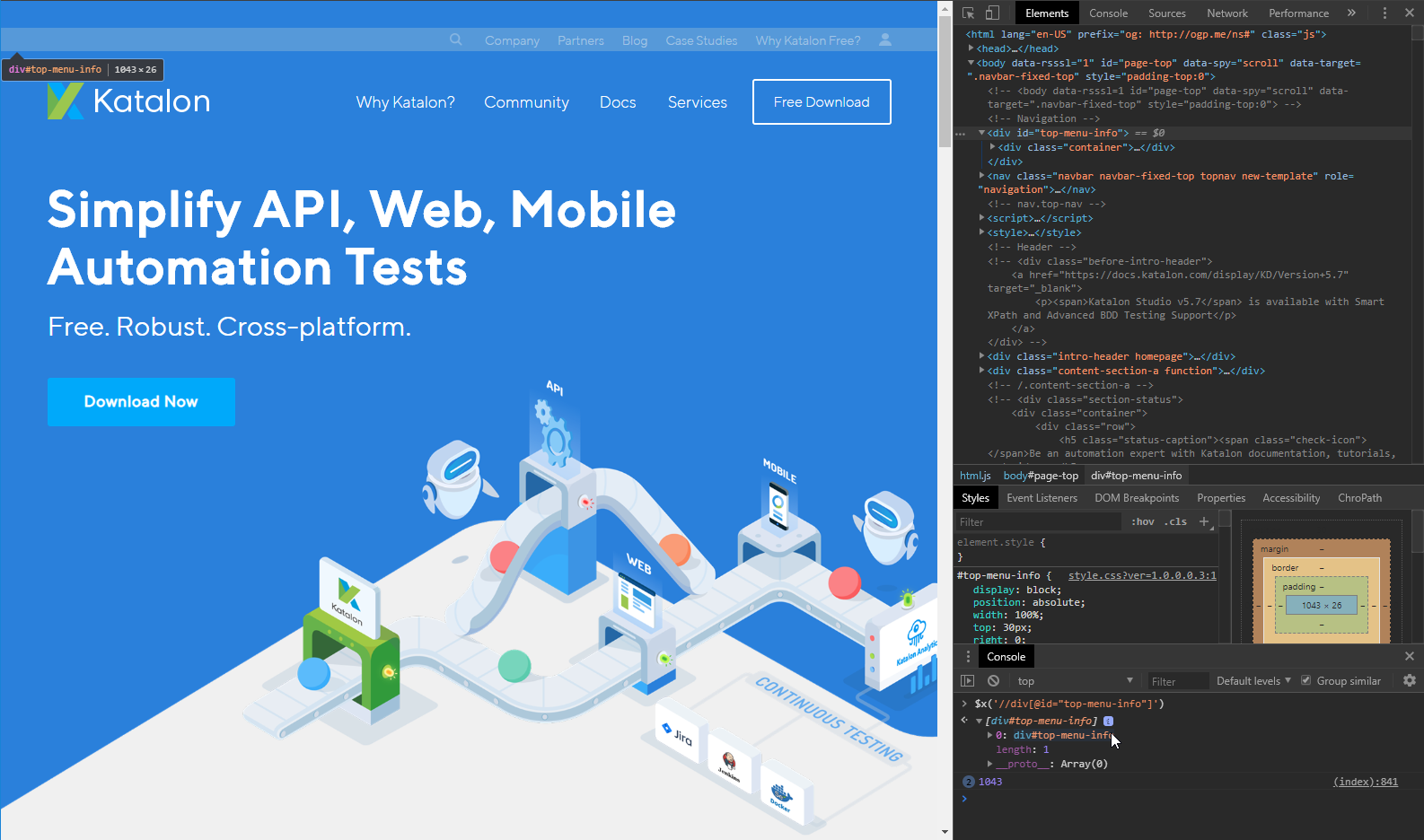This screenshot has height=840, width=1424.
Task: Select body#page-top breadcrumb
Action: [1041, 476]
